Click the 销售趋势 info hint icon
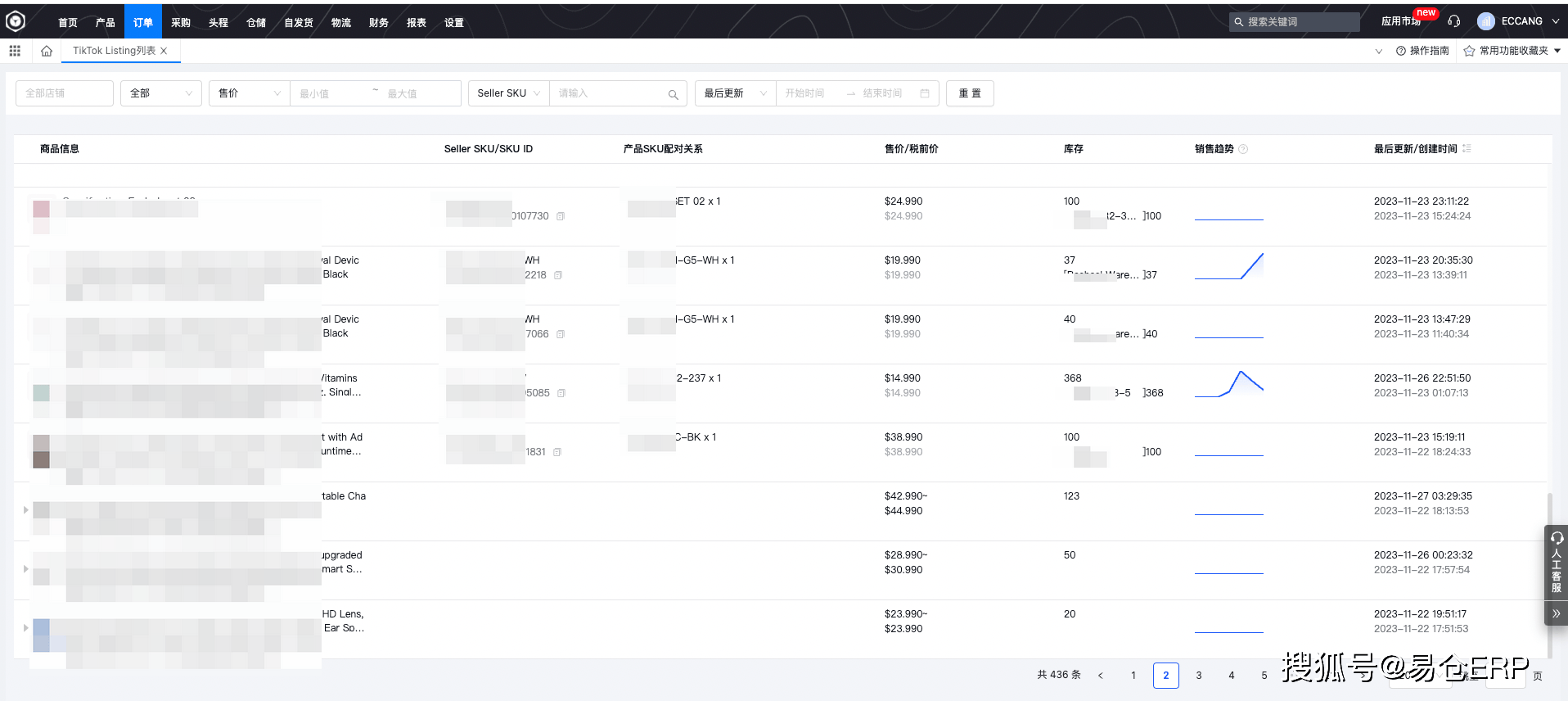Viewport: 1568px width, 701px height. tap(1243, 149)
